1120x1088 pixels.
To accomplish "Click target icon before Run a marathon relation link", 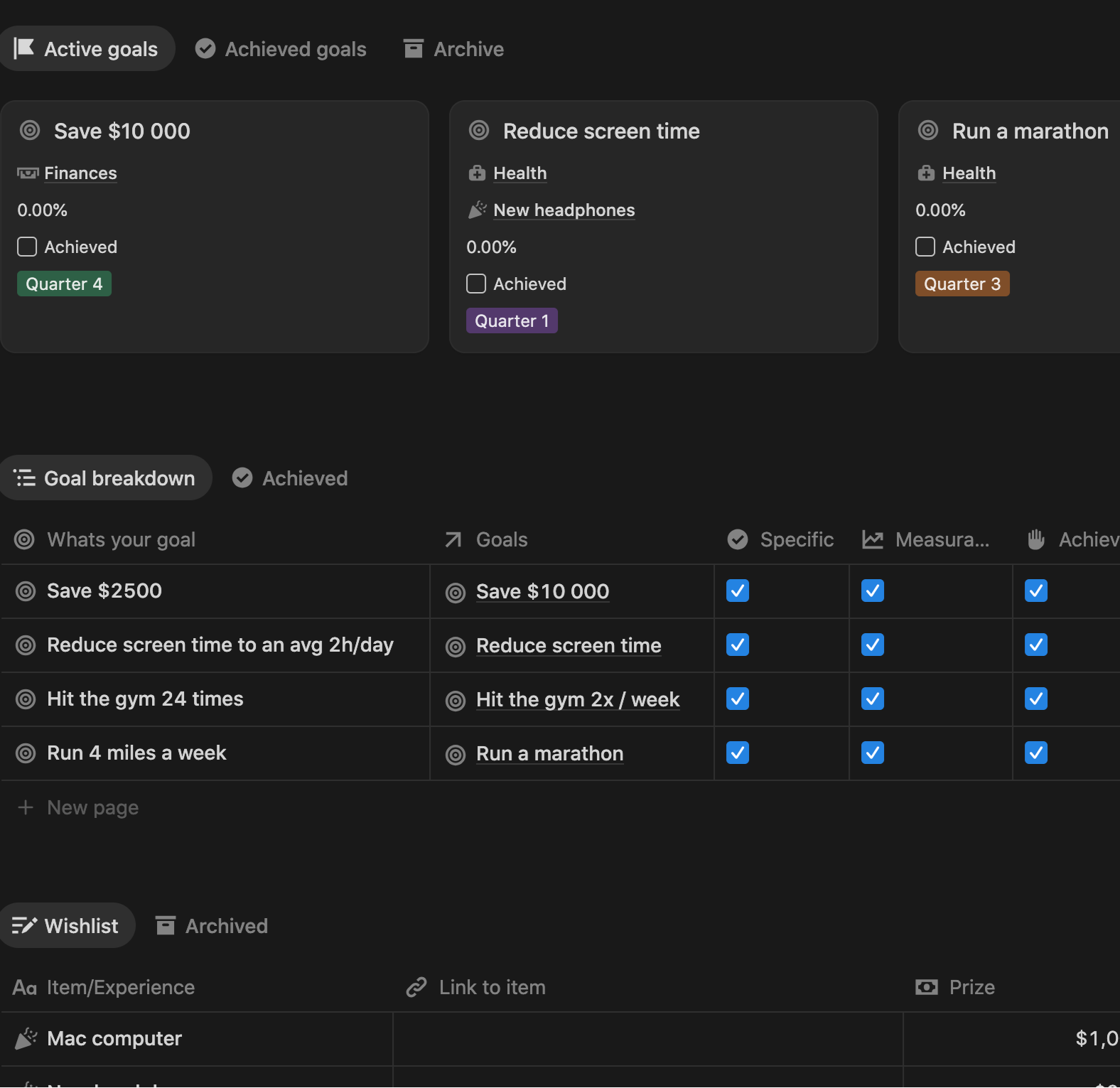I will click(456, 755).
